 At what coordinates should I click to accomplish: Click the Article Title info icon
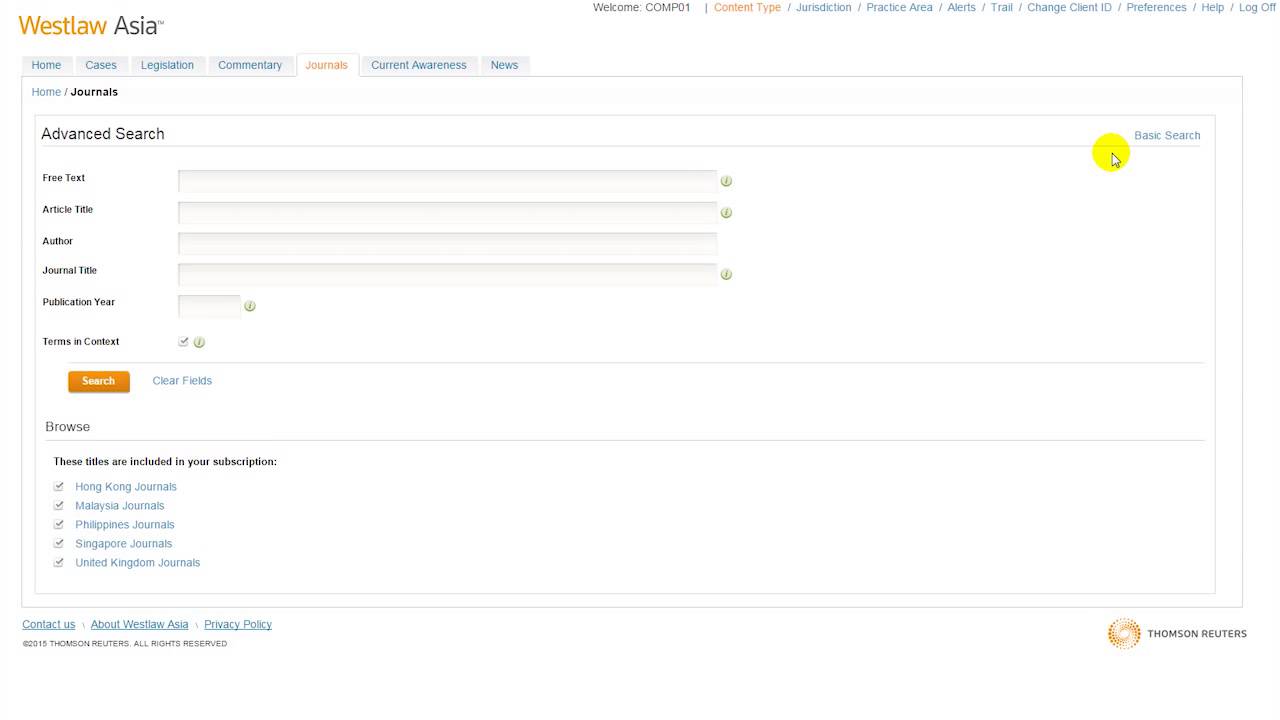726,213
